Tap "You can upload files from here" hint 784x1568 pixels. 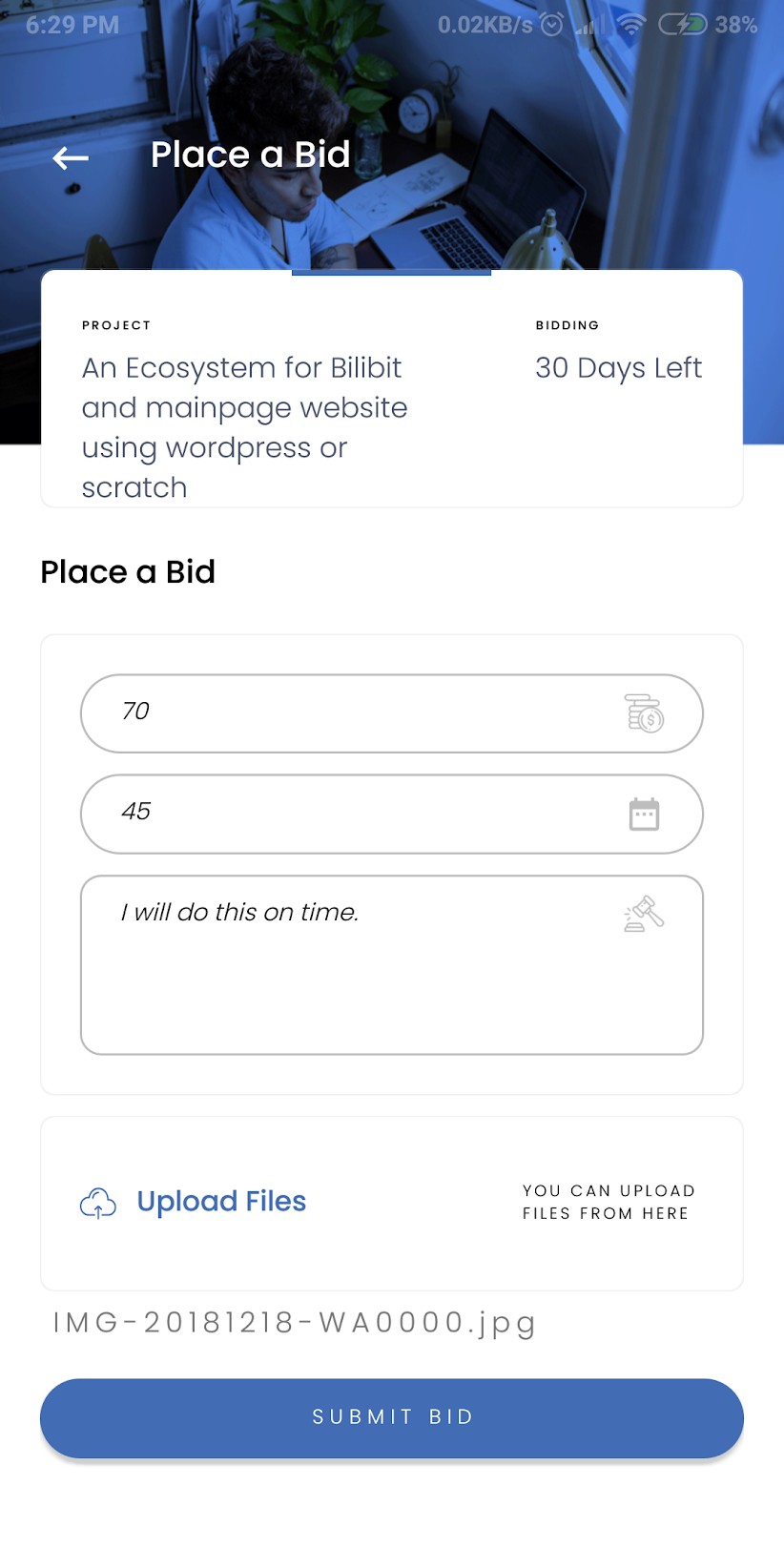pyautogui.click(x=609, y=1202)
